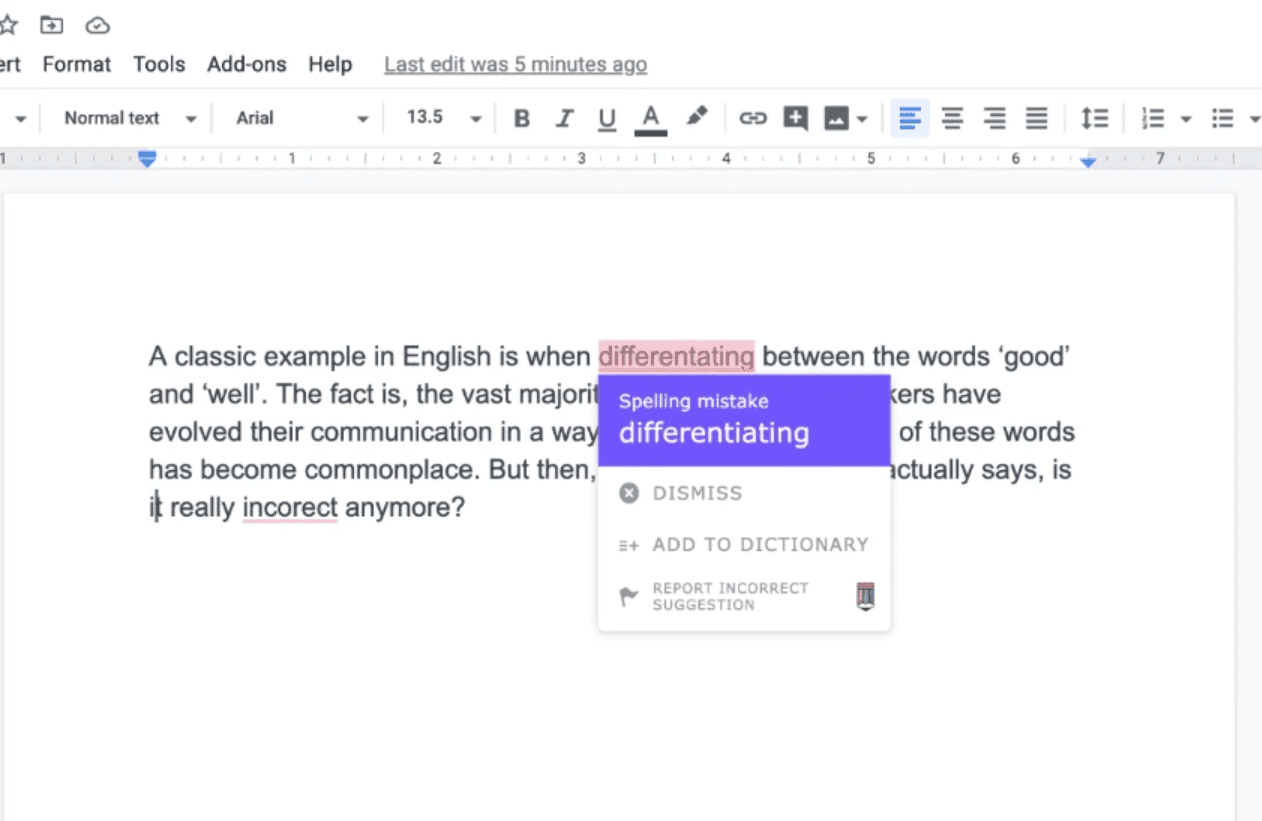The height and width of the screenshot is (821, 1262).
Task: Open the Format menu
Action: (77, 64)
